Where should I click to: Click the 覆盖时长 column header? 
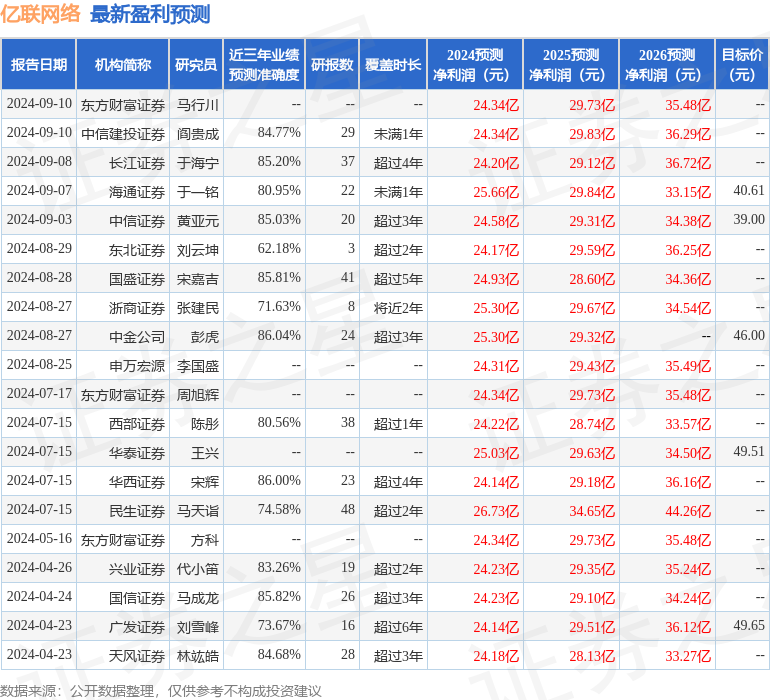[393, 65]
